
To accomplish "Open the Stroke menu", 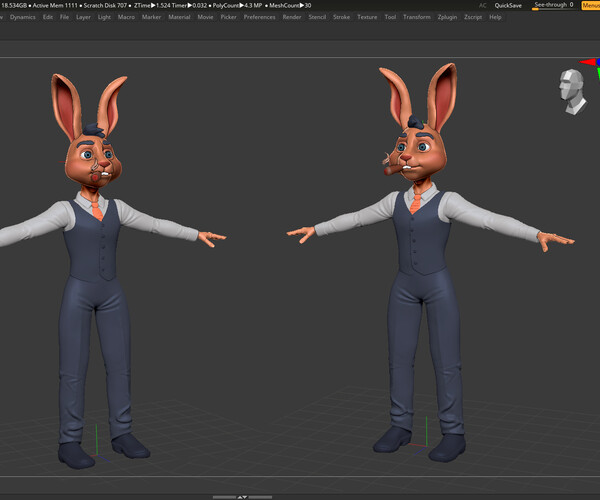I will point(341,17).
